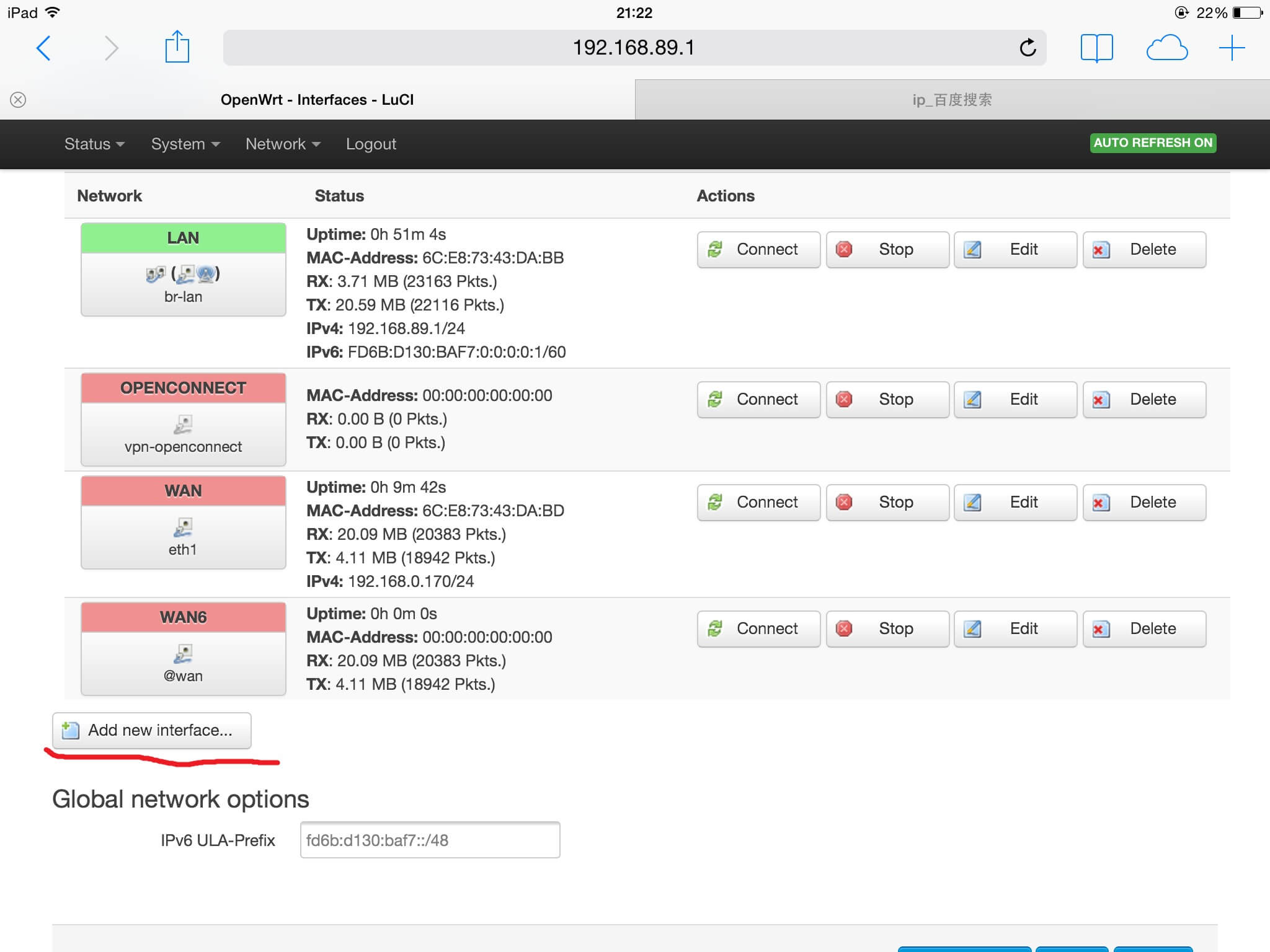The width and height of the screenshot is (1270, 952).
Task: Click the red WAN network header
Action: click(183, 491)
